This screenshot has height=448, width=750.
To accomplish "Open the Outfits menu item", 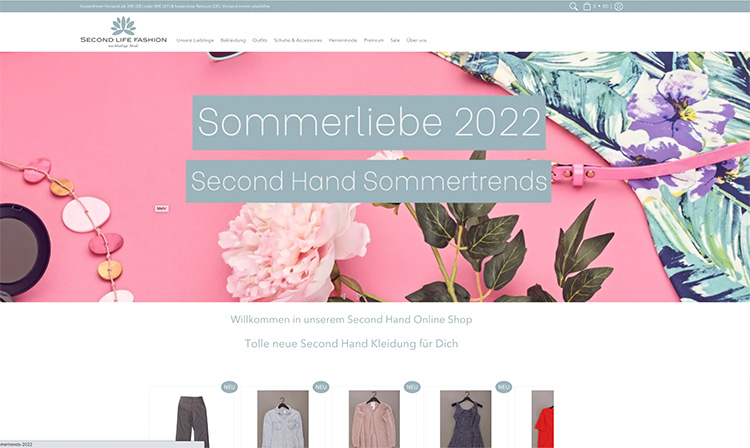I will point(260,40).
